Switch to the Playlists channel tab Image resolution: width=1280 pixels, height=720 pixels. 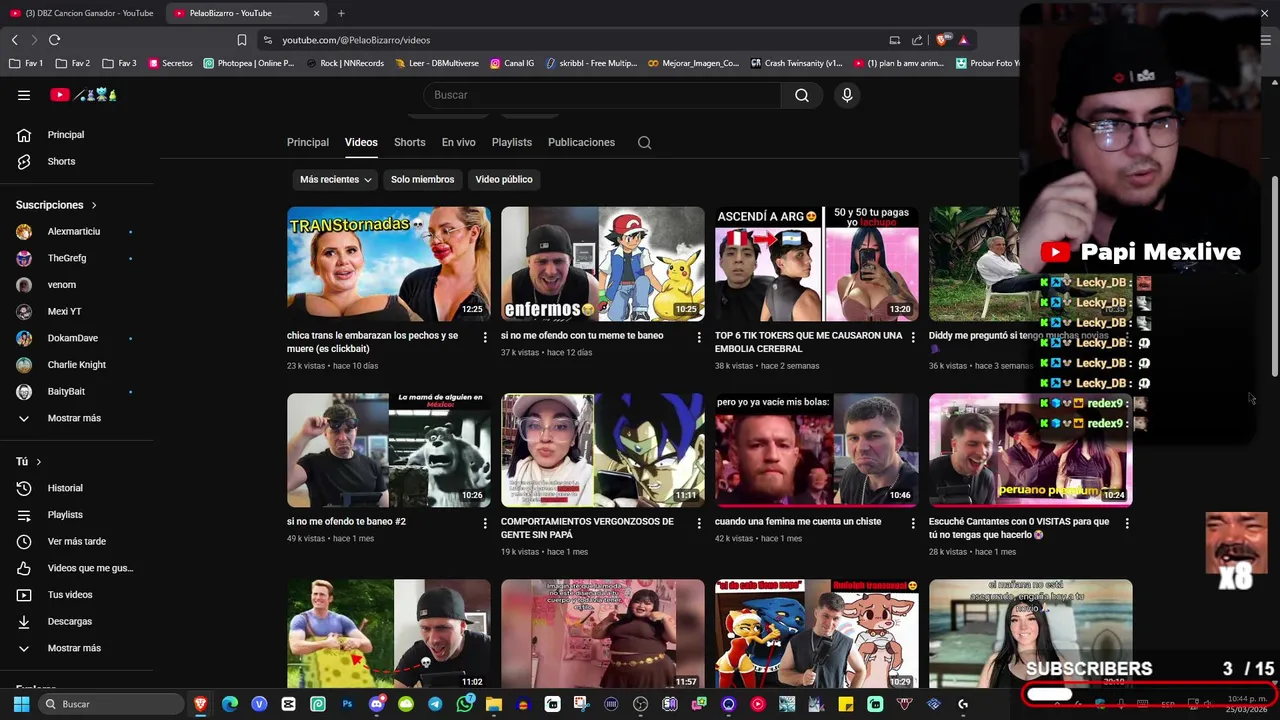(512, 142)
